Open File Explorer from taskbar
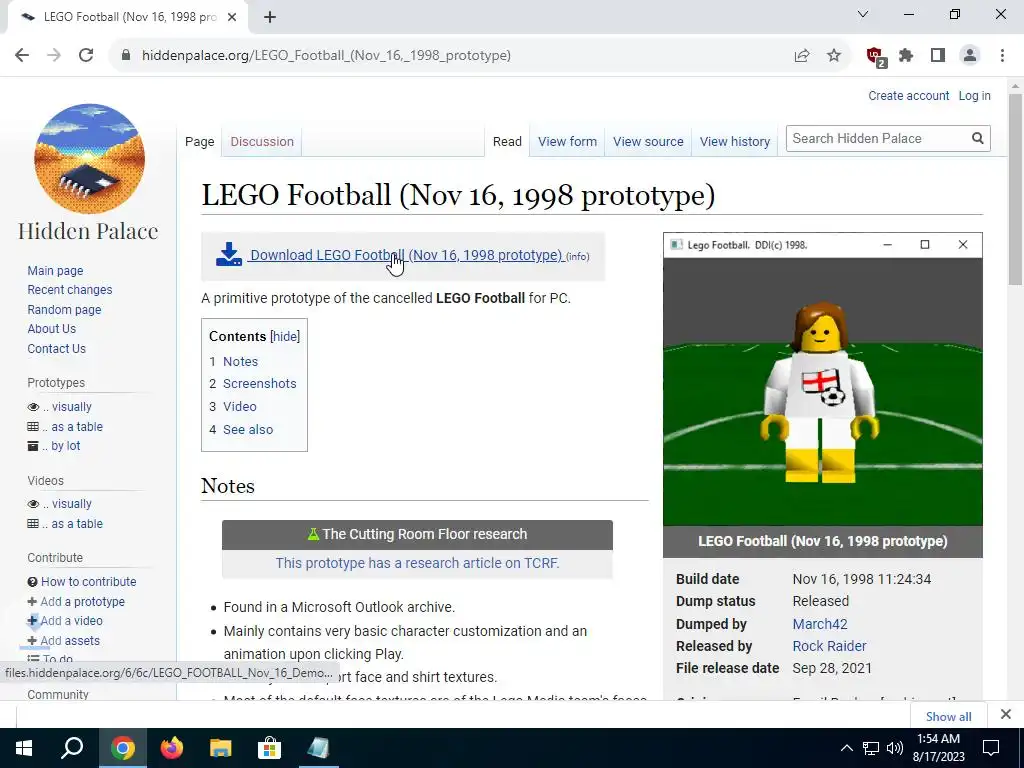Viewport: 1024px width, 768px height. tap(221, 748)
